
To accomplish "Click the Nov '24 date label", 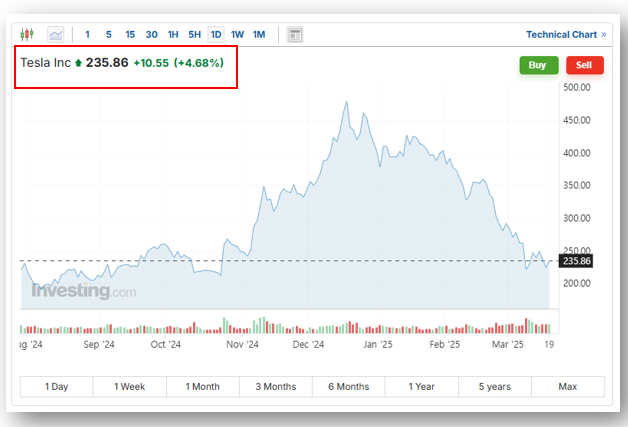I will [242, 344].
